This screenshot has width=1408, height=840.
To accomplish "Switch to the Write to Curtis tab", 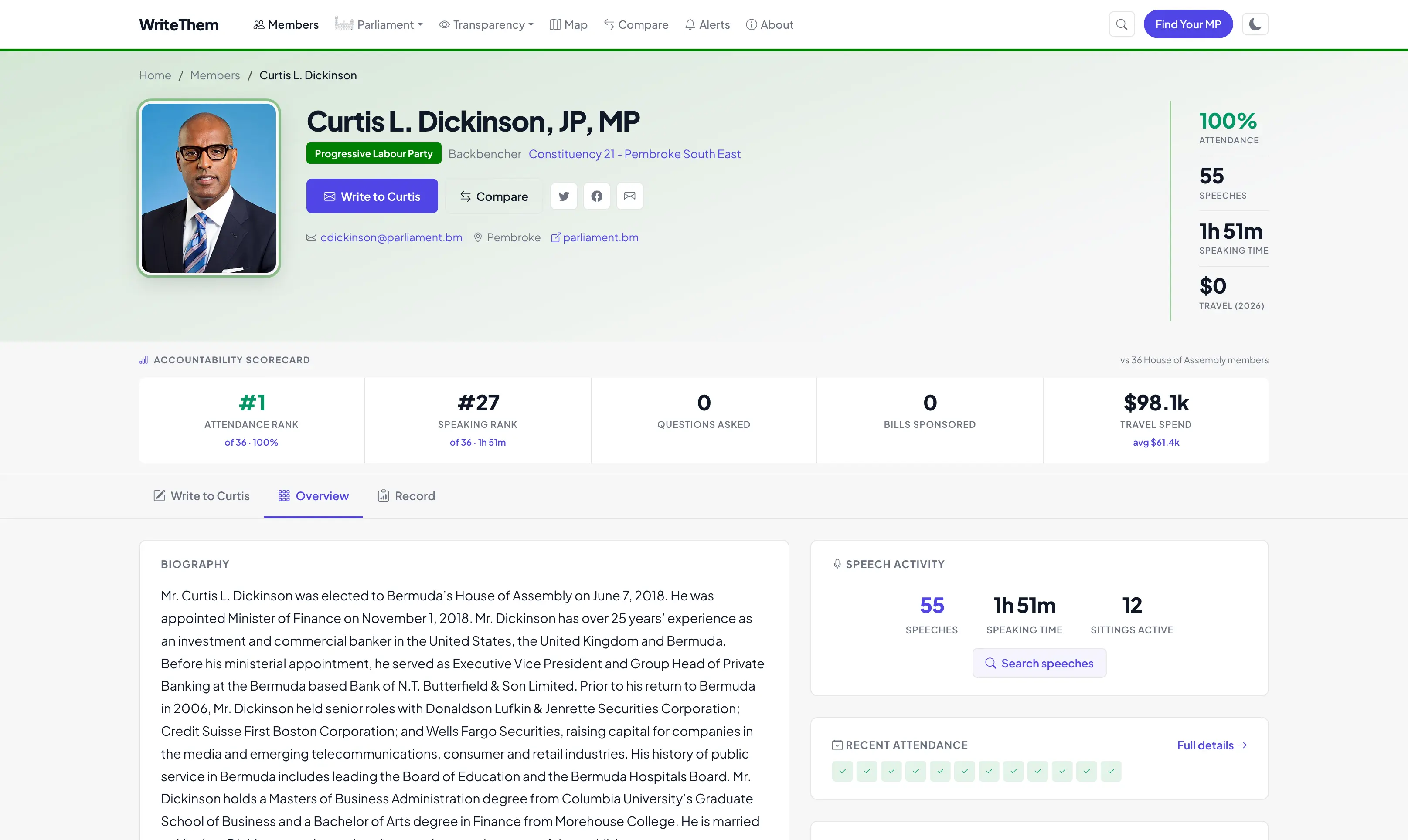I will [201, 496].
